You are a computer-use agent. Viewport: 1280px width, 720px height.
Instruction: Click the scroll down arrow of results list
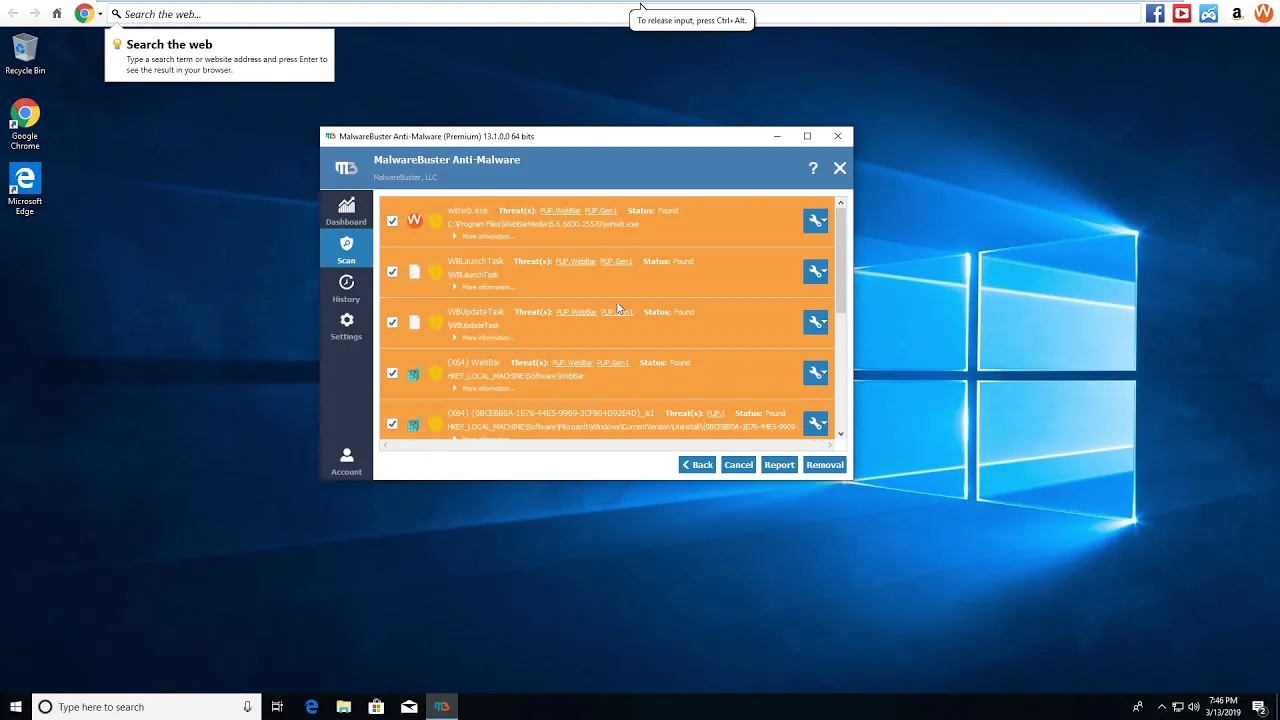(x=841, y=434)
